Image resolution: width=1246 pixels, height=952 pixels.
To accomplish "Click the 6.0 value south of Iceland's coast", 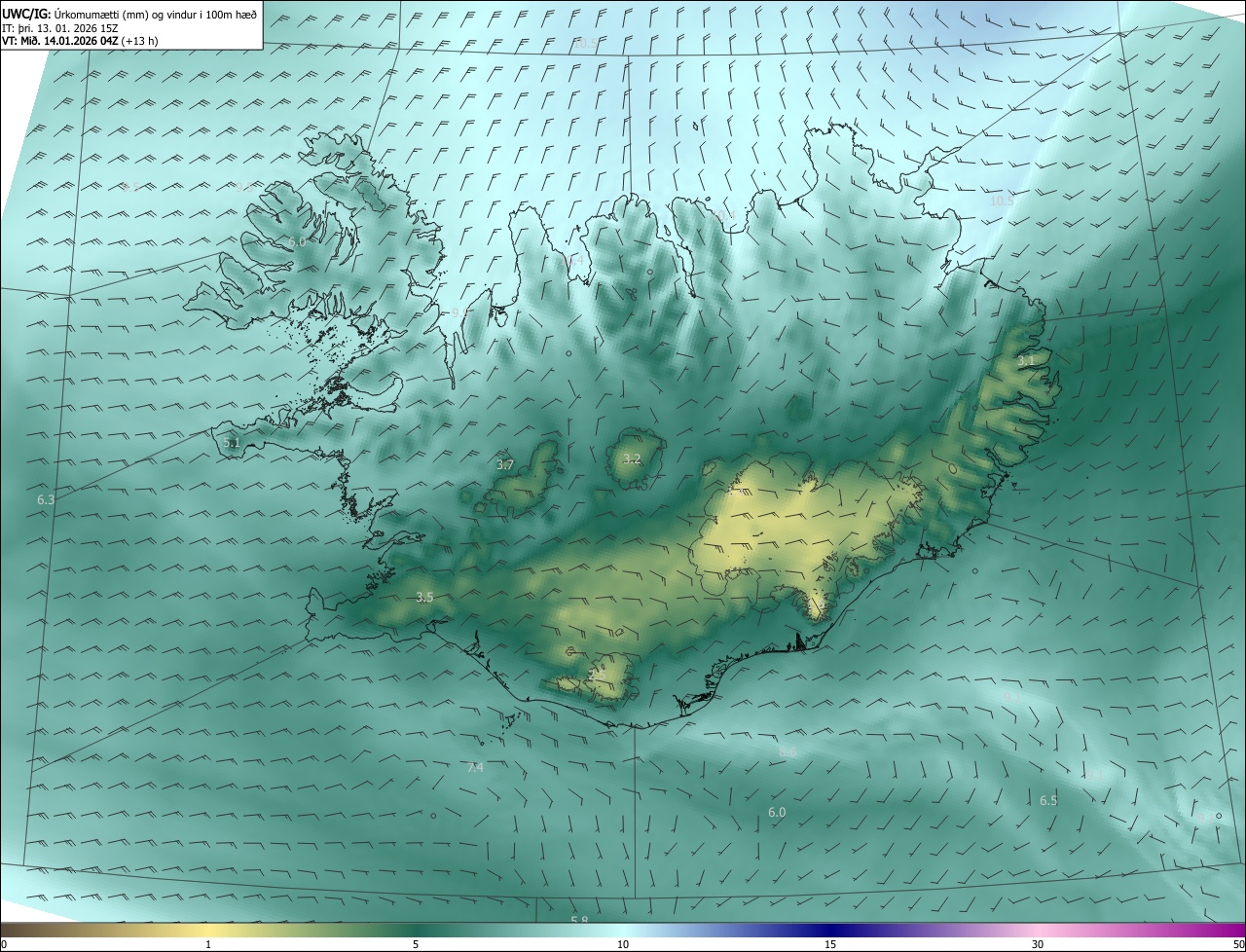I will click(777, 813).
